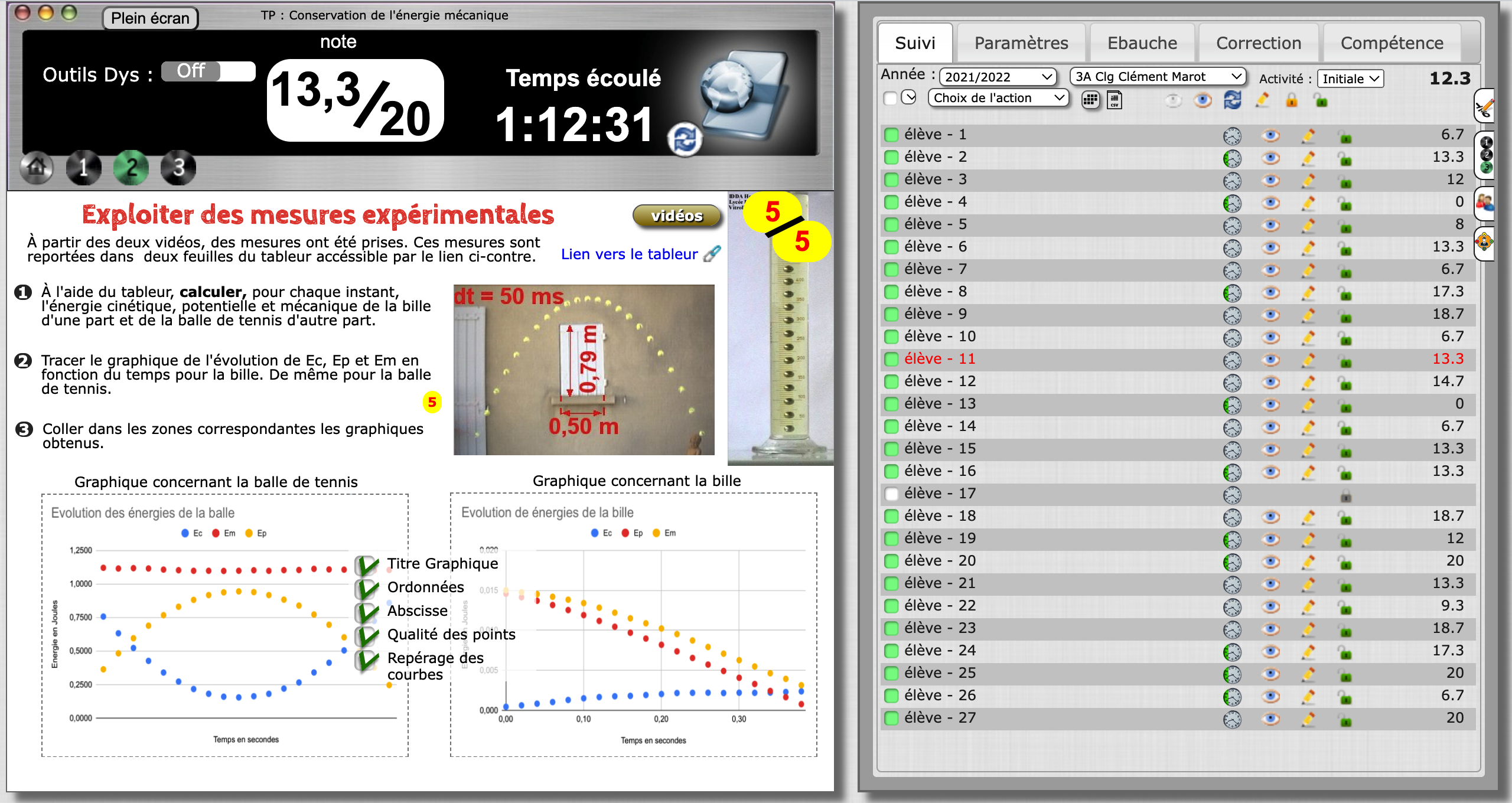Switch to the Correction tab
This screenshot has height=803, width=1512.
1258,43
